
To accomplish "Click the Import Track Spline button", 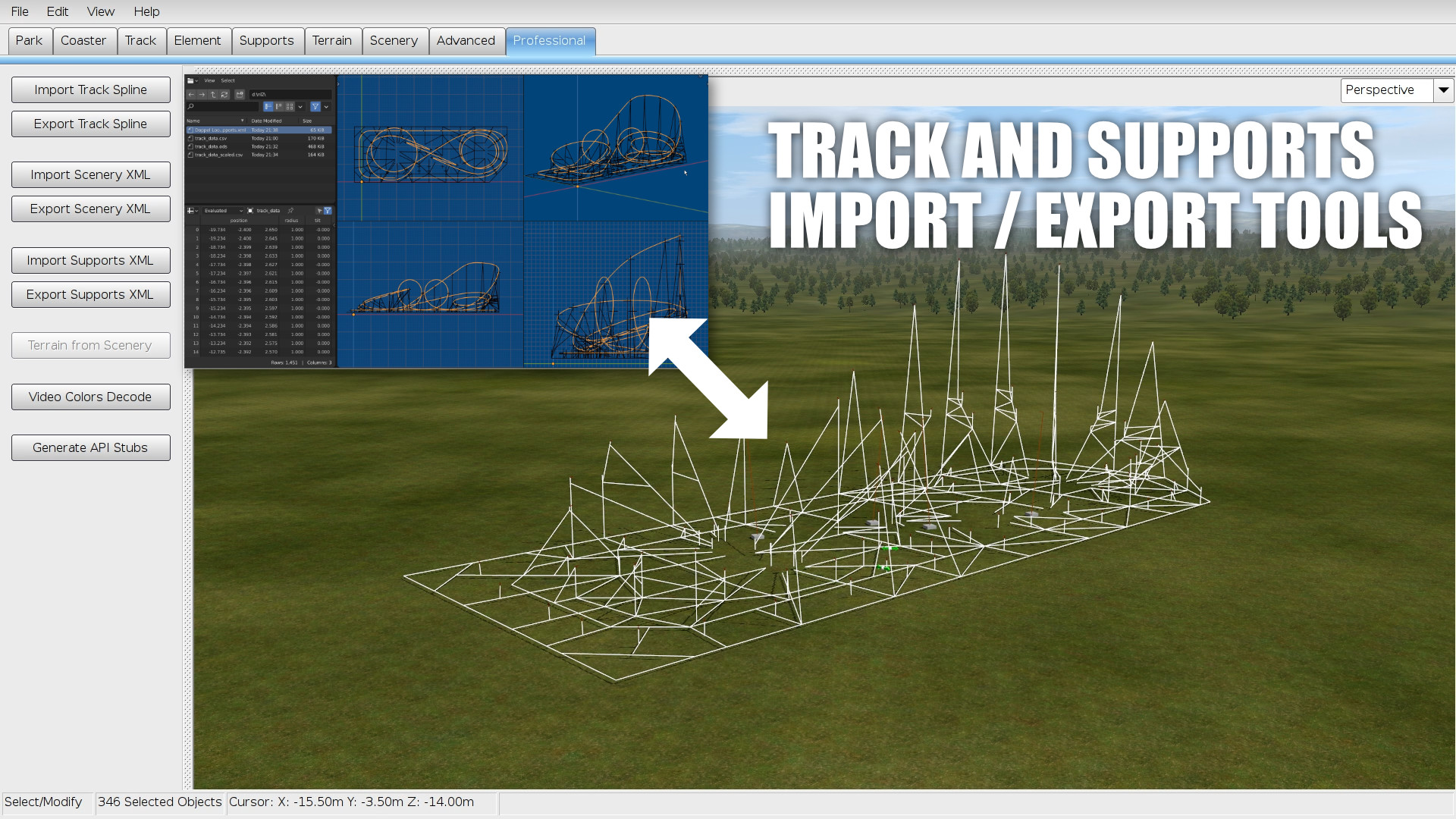I will pos(90,90).
